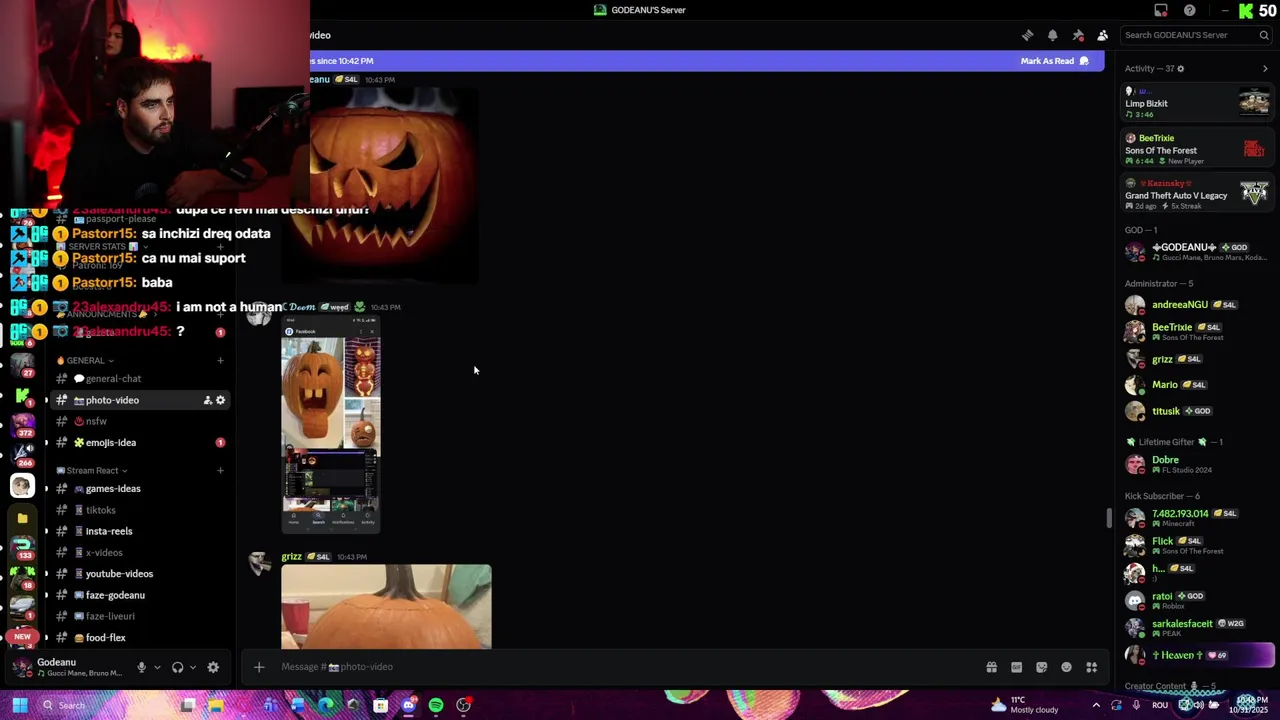Open the Threads icon in channel header
The height and width of the screenshot is (720, 1280).
tap(1027, 35)
